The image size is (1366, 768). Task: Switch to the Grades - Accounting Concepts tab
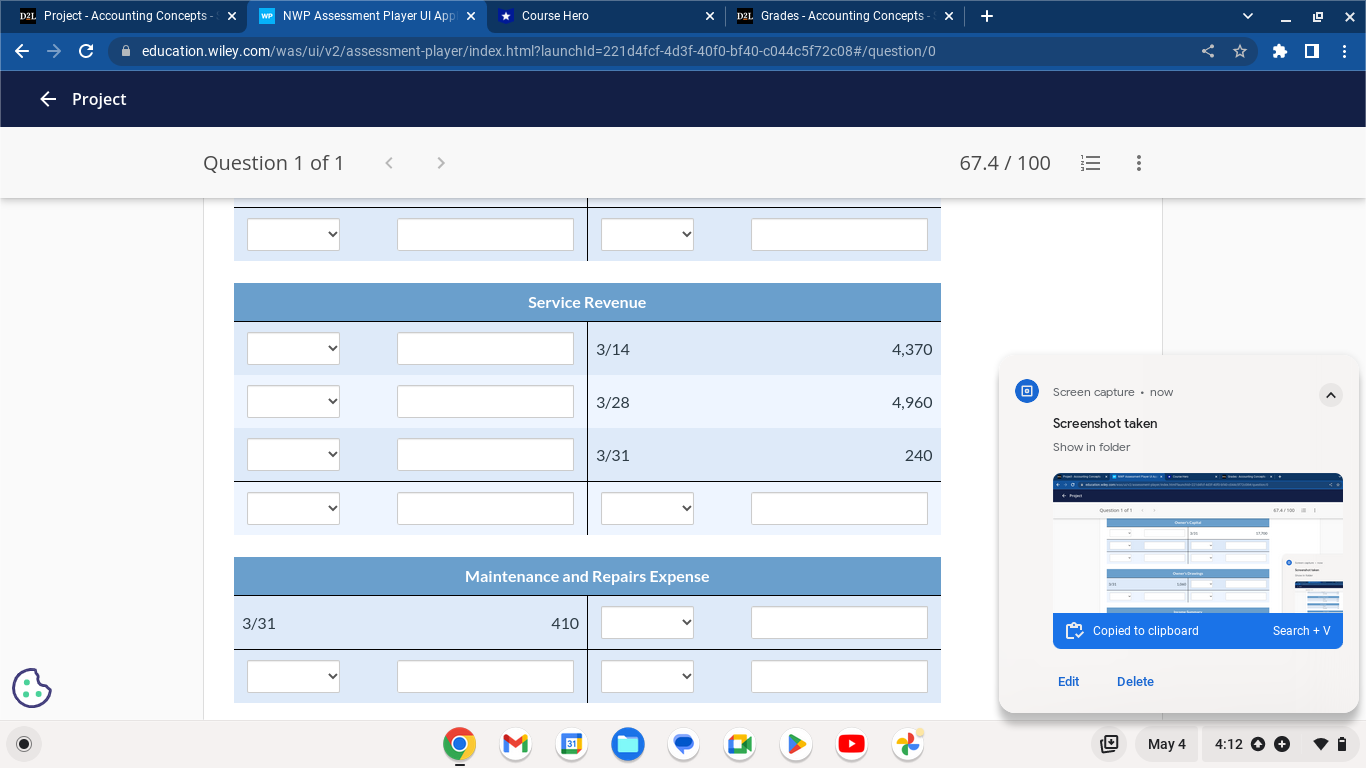pos(845,16)
